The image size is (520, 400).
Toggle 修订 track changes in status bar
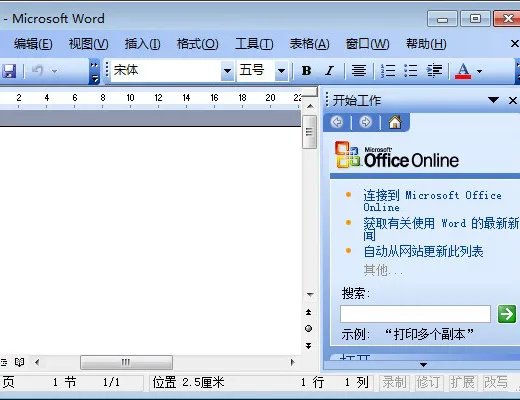(428, 382)
